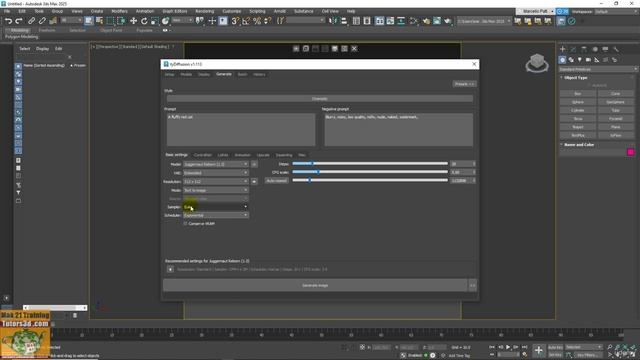
Task: Select the Select and Link tool
Action: pos(31,21)
